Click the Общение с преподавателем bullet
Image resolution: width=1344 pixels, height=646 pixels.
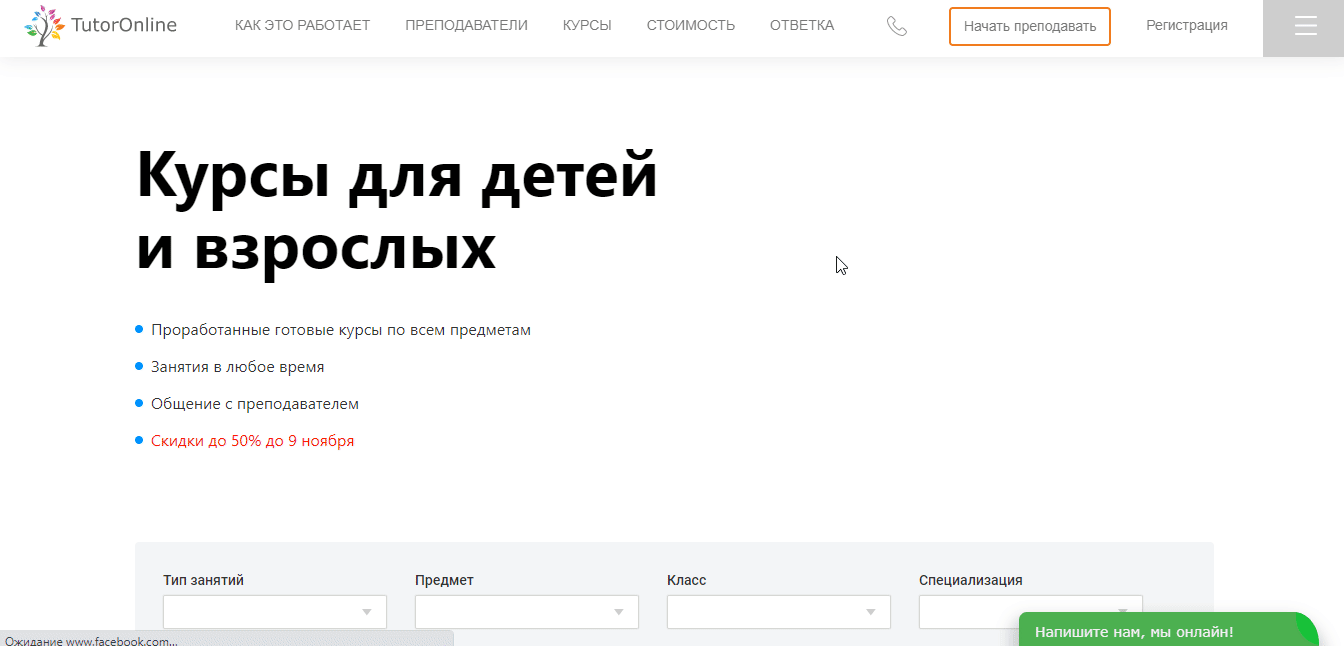click(x=254, y=403)
